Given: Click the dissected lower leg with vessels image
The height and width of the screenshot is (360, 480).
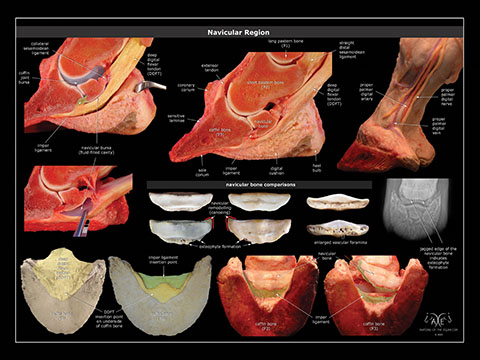Looking at the screenshot, I should click(401, 104).
